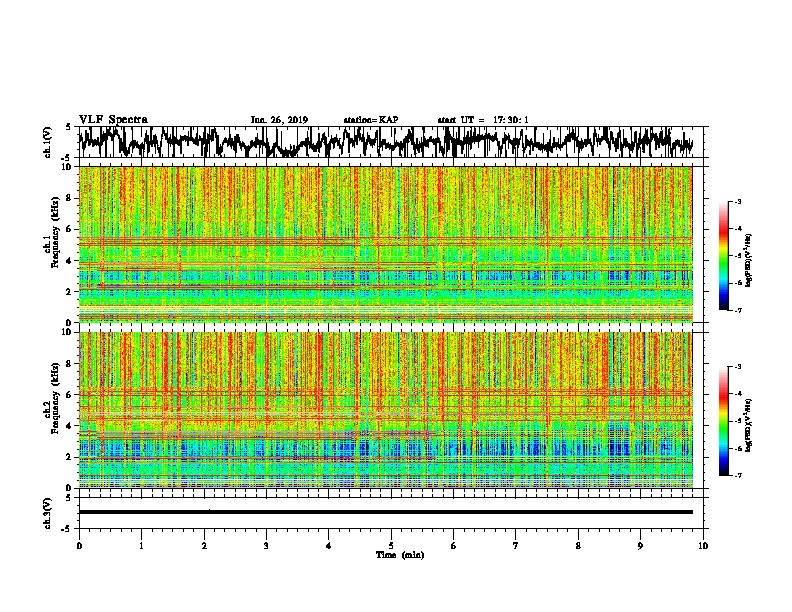Click time axis tick label "7"
This screenshot has width=792, height=612.
pyautogui.click(x=516, y=546)
